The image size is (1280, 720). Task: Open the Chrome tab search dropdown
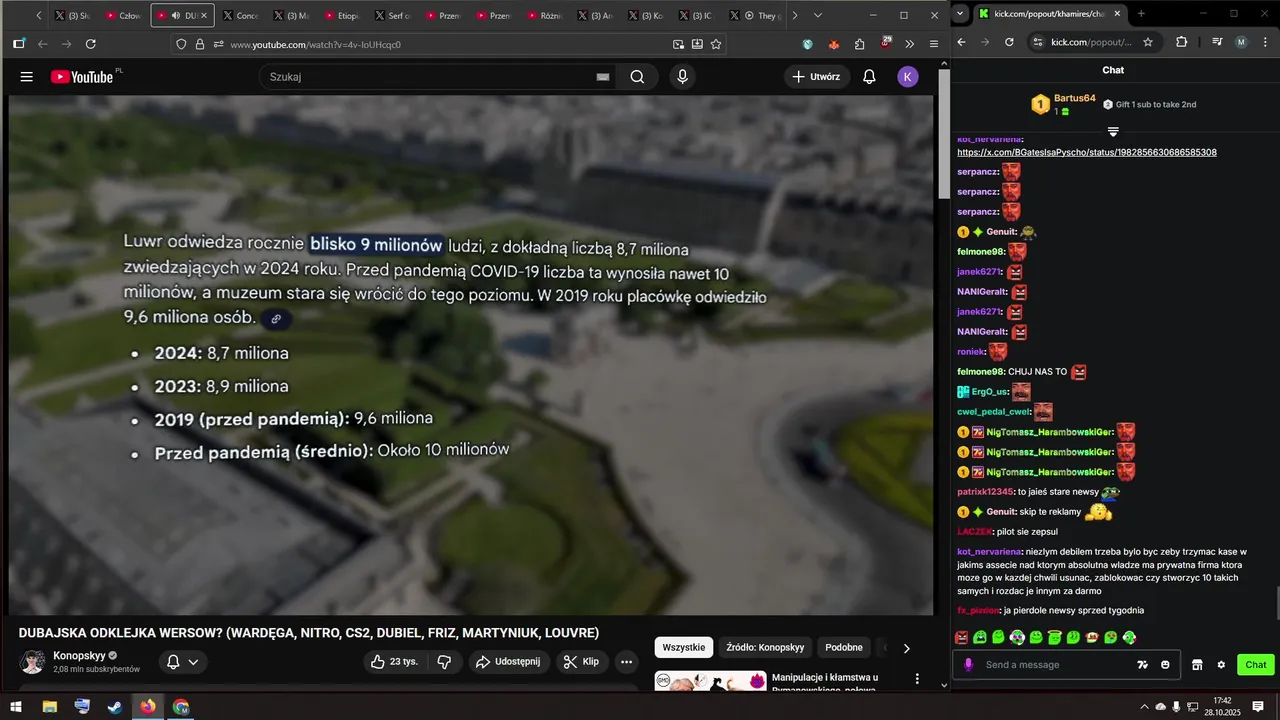click(x=961, y=14)
